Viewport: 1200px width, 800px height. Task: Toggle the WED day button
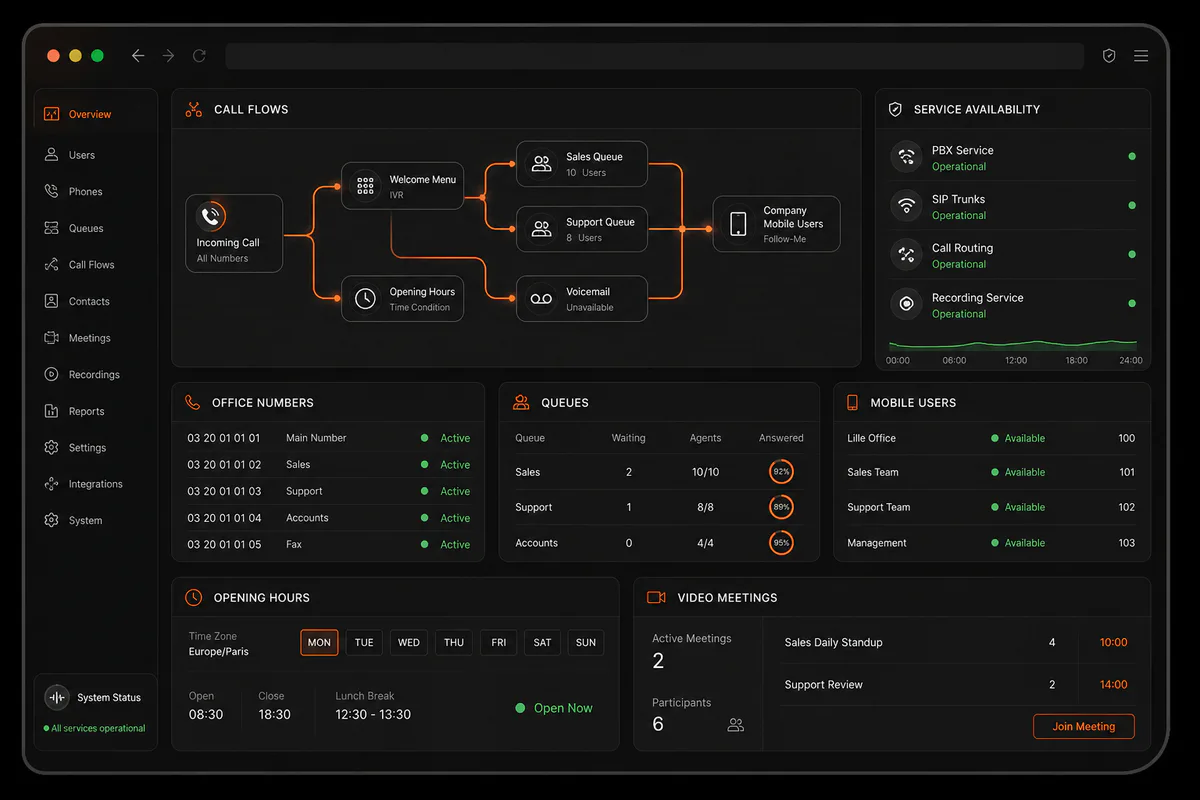pos(409,642)
